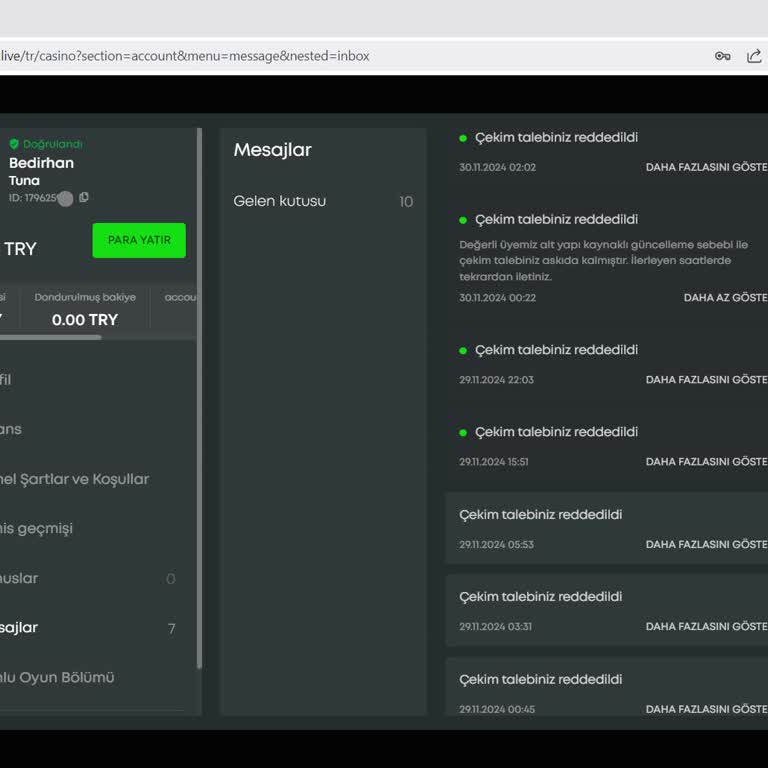Expand message dated 29.11.2024 05:53
Screen dimensions: 768x768
click(x=706, y=544)
